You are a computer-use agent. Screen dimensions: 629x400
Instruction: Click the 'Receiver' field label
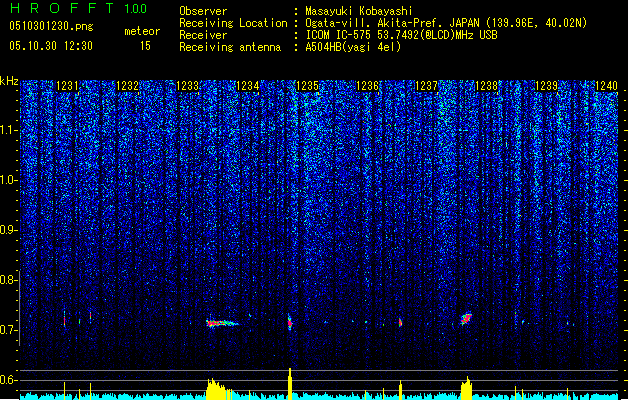click(x=203, y=35)
